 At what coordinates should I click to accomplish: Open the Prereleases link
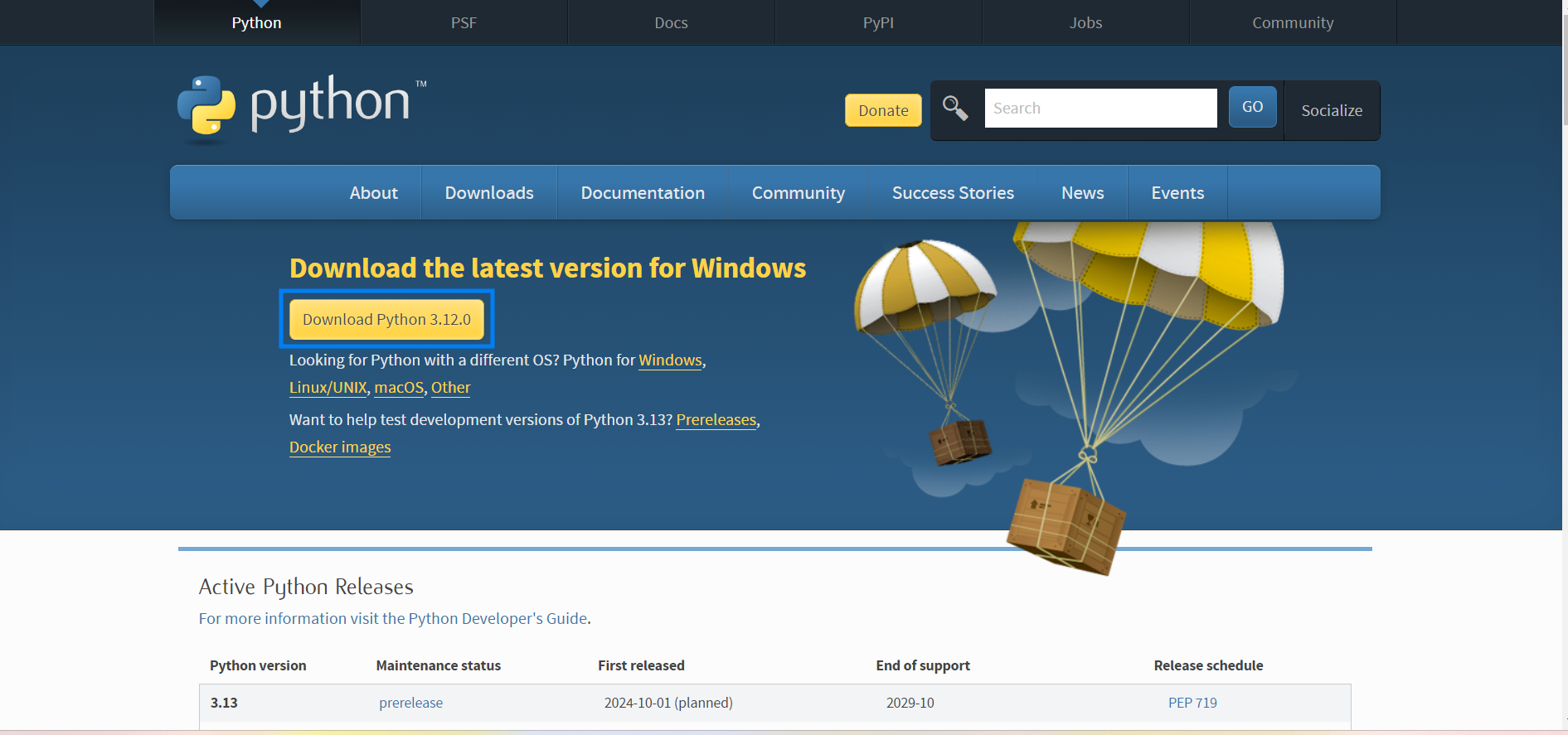coord(716,420)
